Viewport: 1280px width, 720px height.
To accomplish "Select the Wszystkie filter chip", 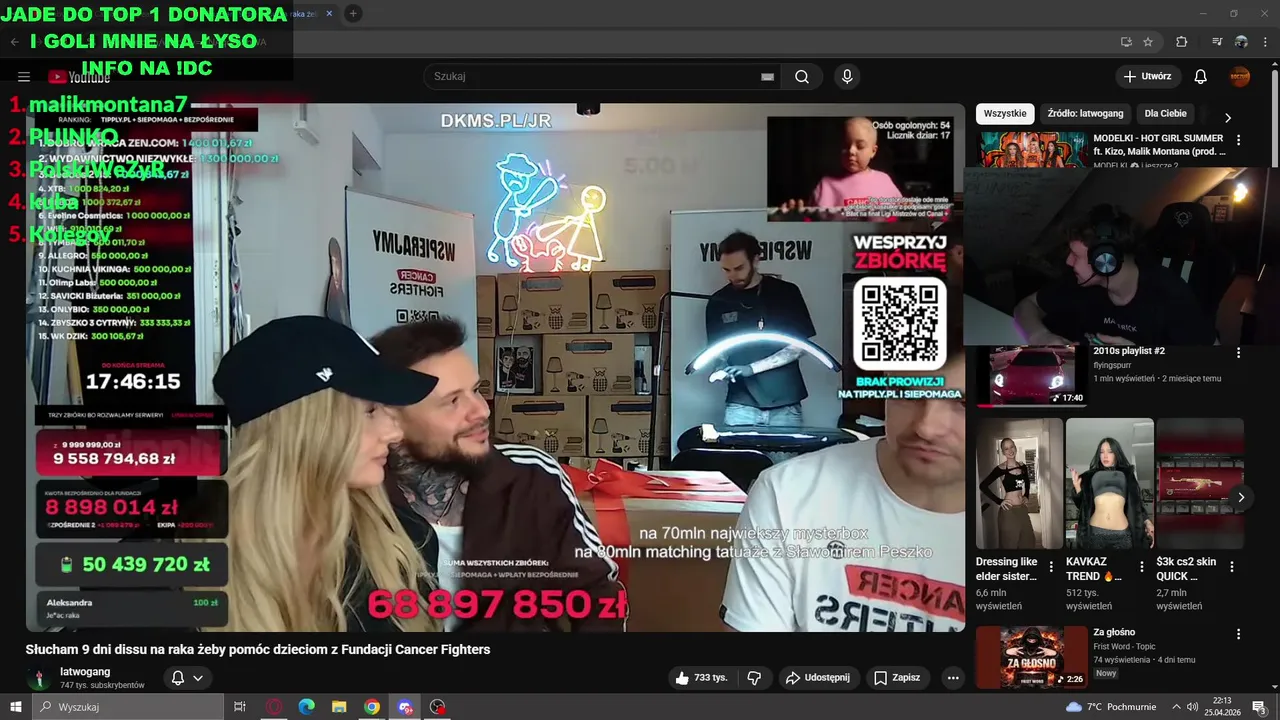I will [1005, 114].
